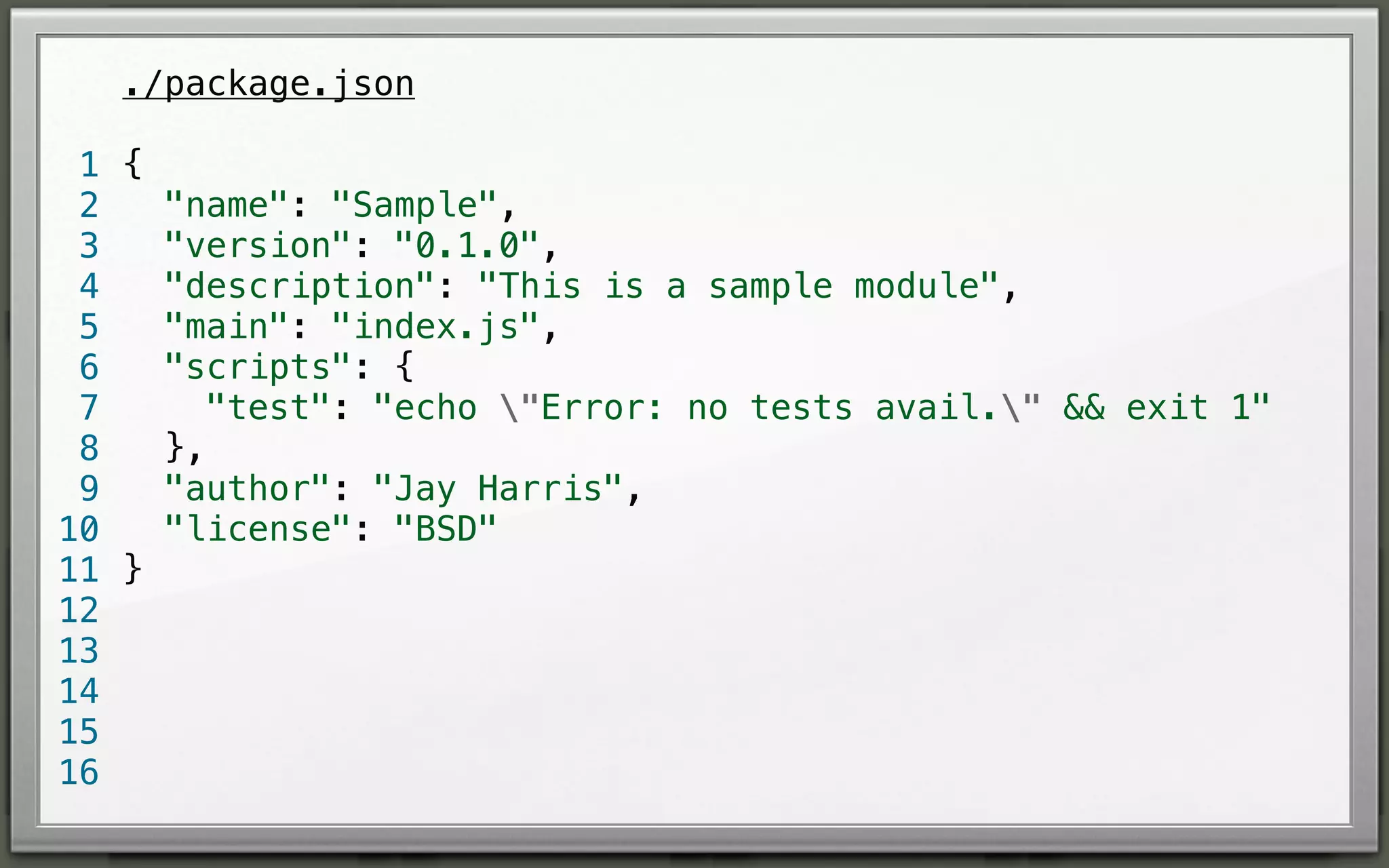Viewport: 1389px width, 868px height.
Task: Click the "author" key
Action: click(x=248, y=488)
